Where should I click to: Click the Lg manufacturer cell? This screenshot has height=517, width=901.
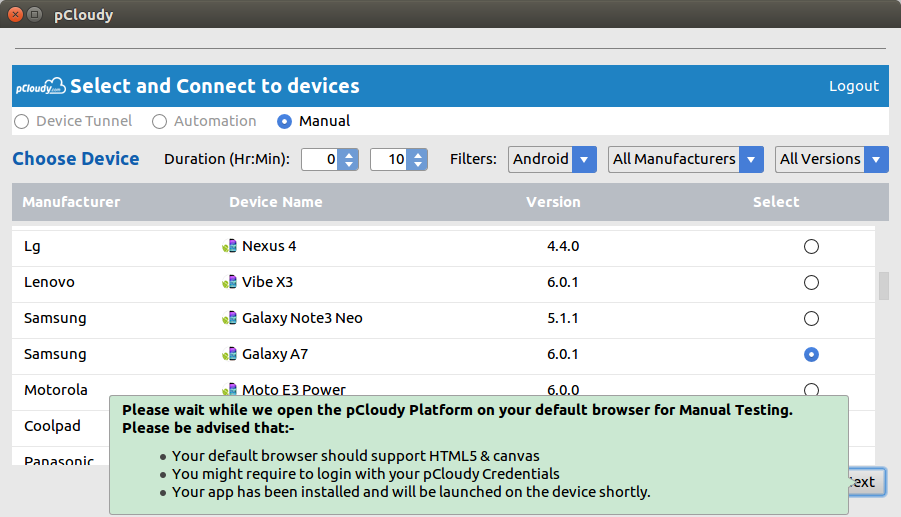pos(32,246)
